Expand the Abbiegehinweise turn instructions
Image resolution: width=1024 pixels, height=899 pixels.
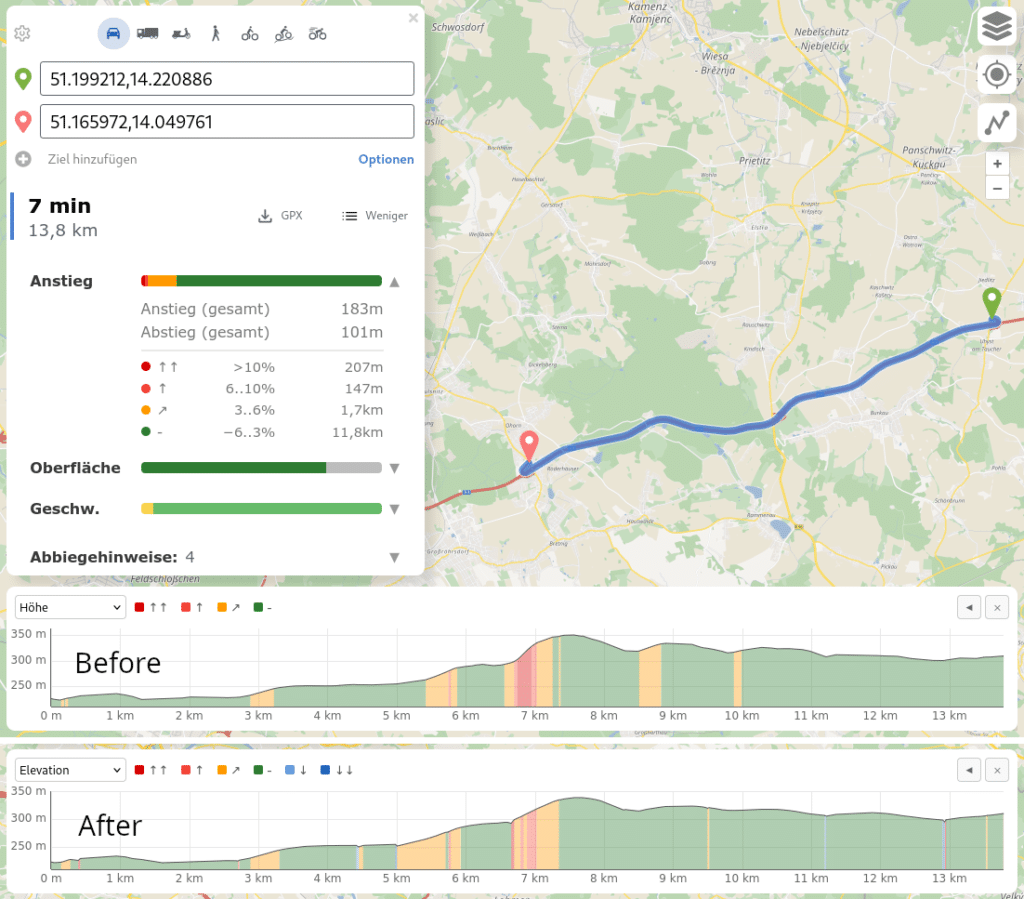coord(394,557)
